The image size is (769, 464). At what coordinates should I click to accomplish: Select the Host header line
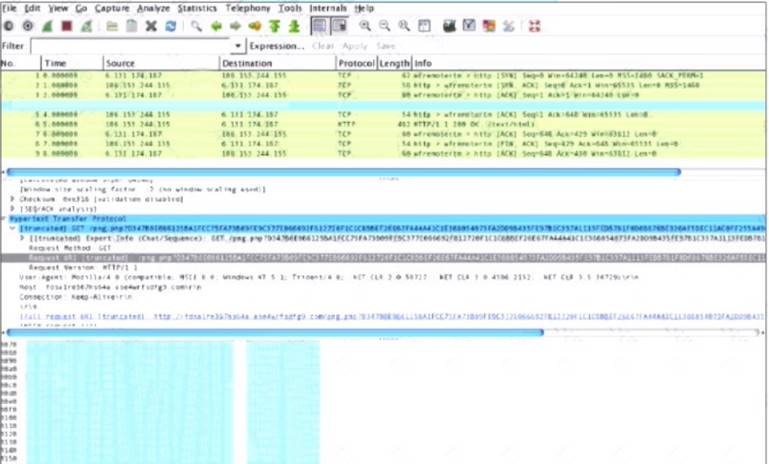coord(110,287)
